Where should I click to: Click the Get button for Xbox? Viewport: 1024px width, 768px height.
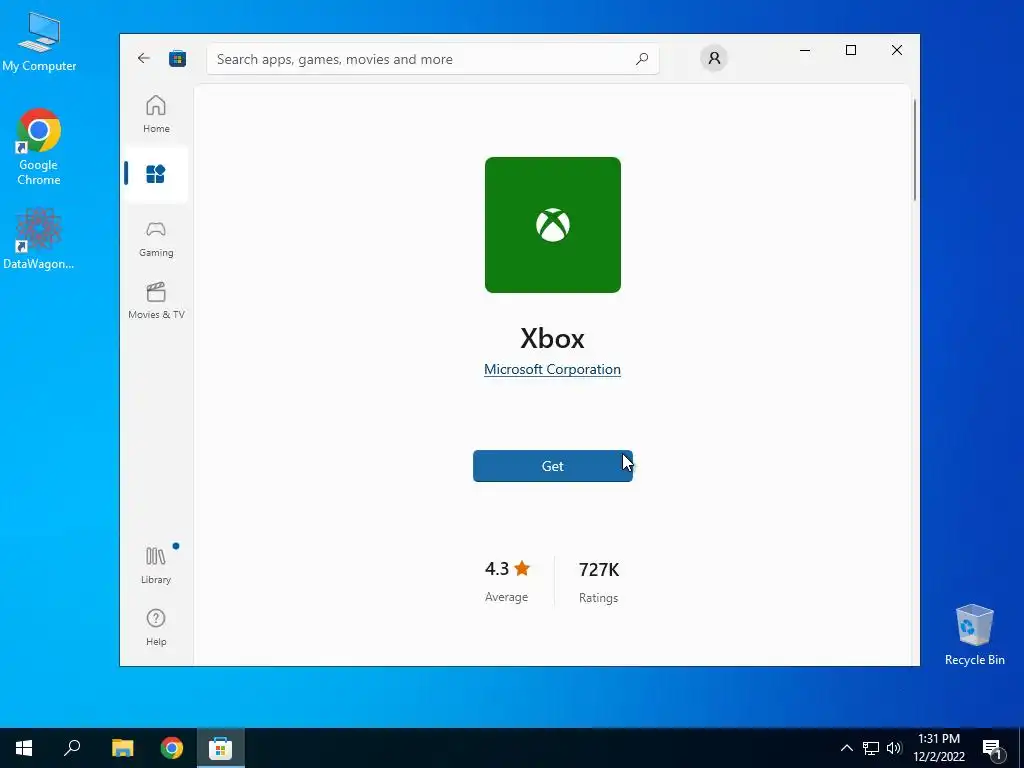pos(552,466)
